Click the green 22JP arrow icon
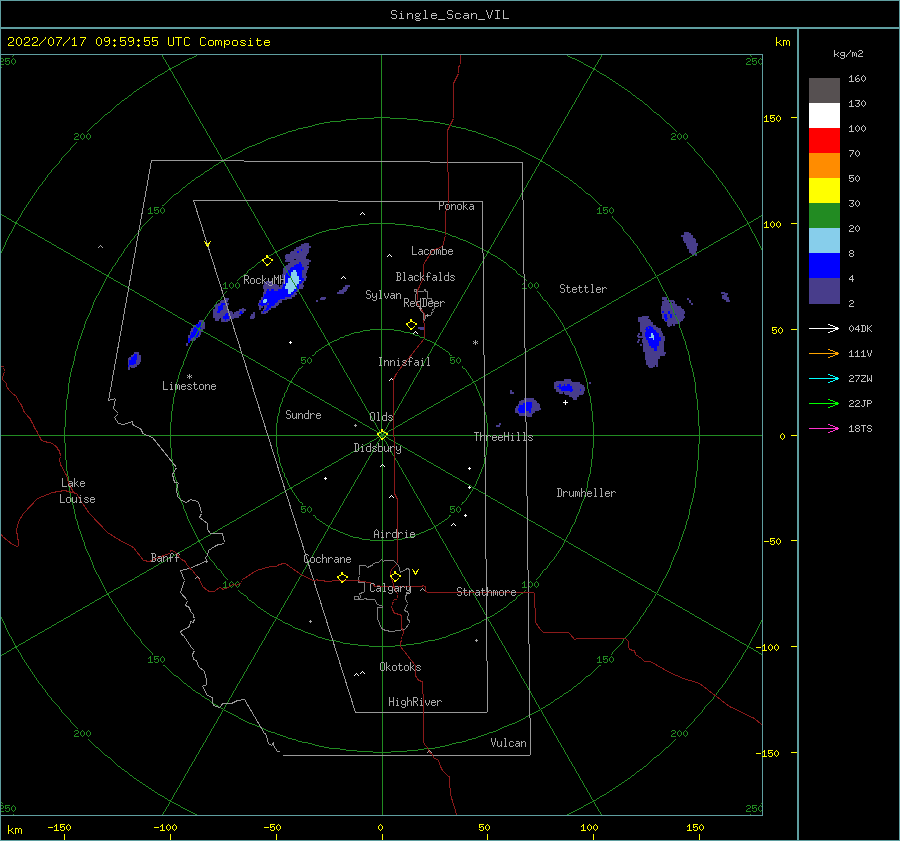Image resolution: width=900 pixels, height=841 pixels. 824,404
